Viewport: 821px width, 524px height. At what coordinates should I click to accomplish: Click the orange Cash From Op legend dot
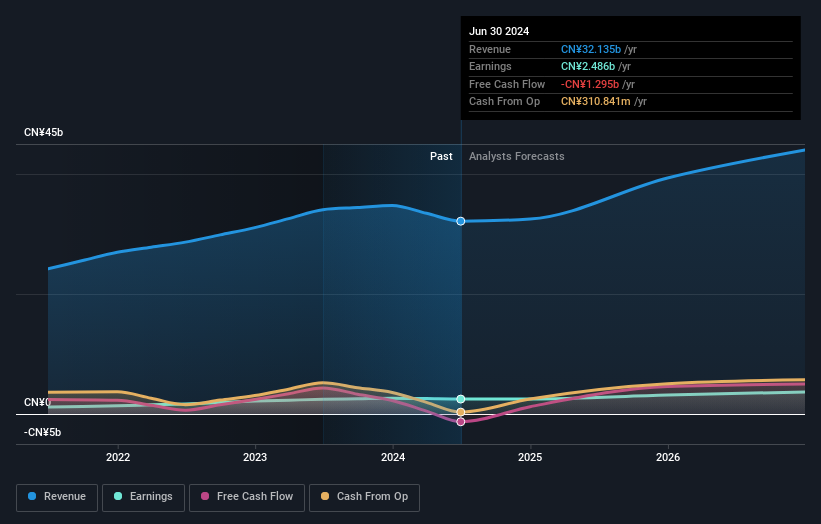pos(325,496)
